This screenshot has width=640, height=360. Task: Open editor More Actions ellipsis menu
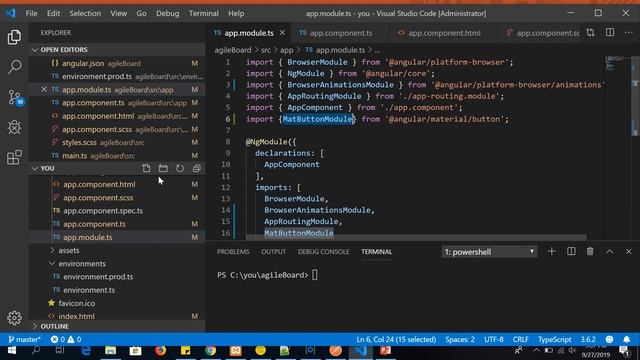(628, 33)
